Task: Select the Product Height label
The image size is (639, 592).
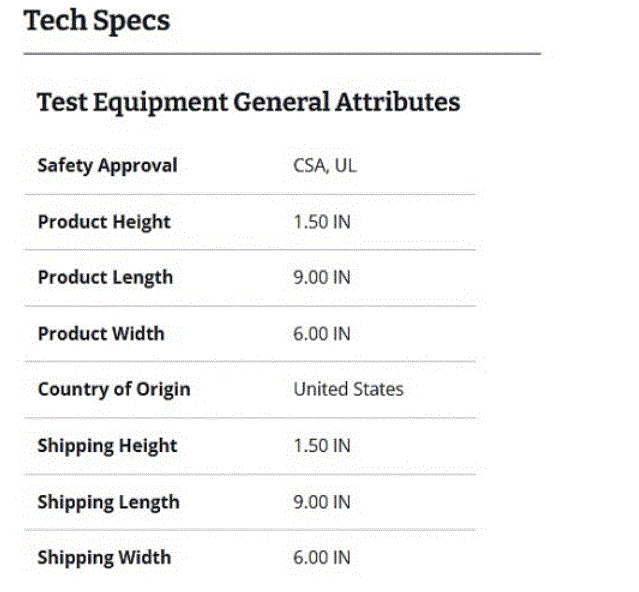Action: pos(104,221)
